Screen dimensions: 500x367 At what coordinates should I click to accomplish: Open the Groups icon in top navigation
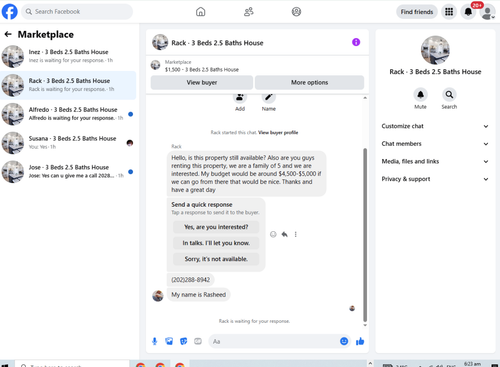(296, 12)
